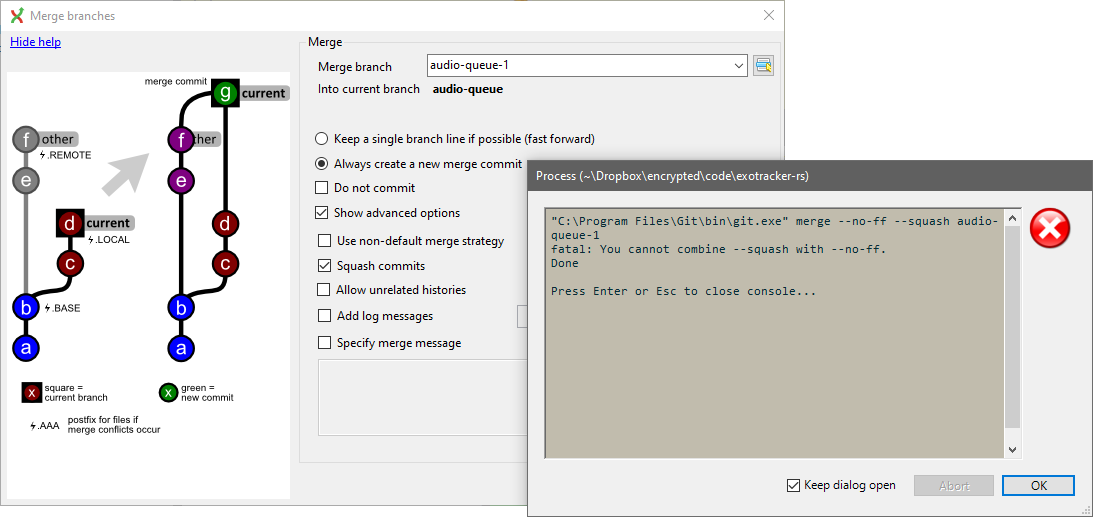Click the browse branch icon beside Merge branch
Screen dimensions: 1093x517
763,66
